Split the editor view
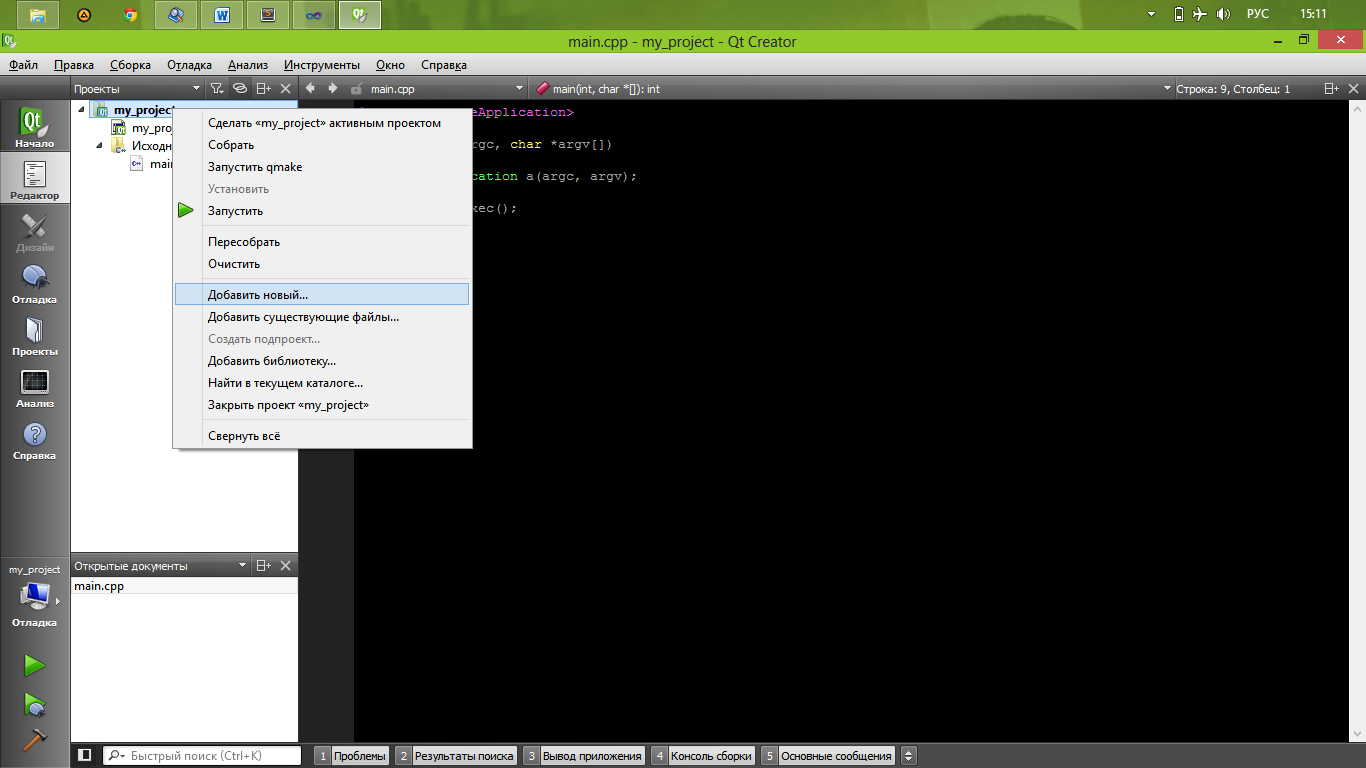This screenshot has height=768, width=1366. [1332, 89]
